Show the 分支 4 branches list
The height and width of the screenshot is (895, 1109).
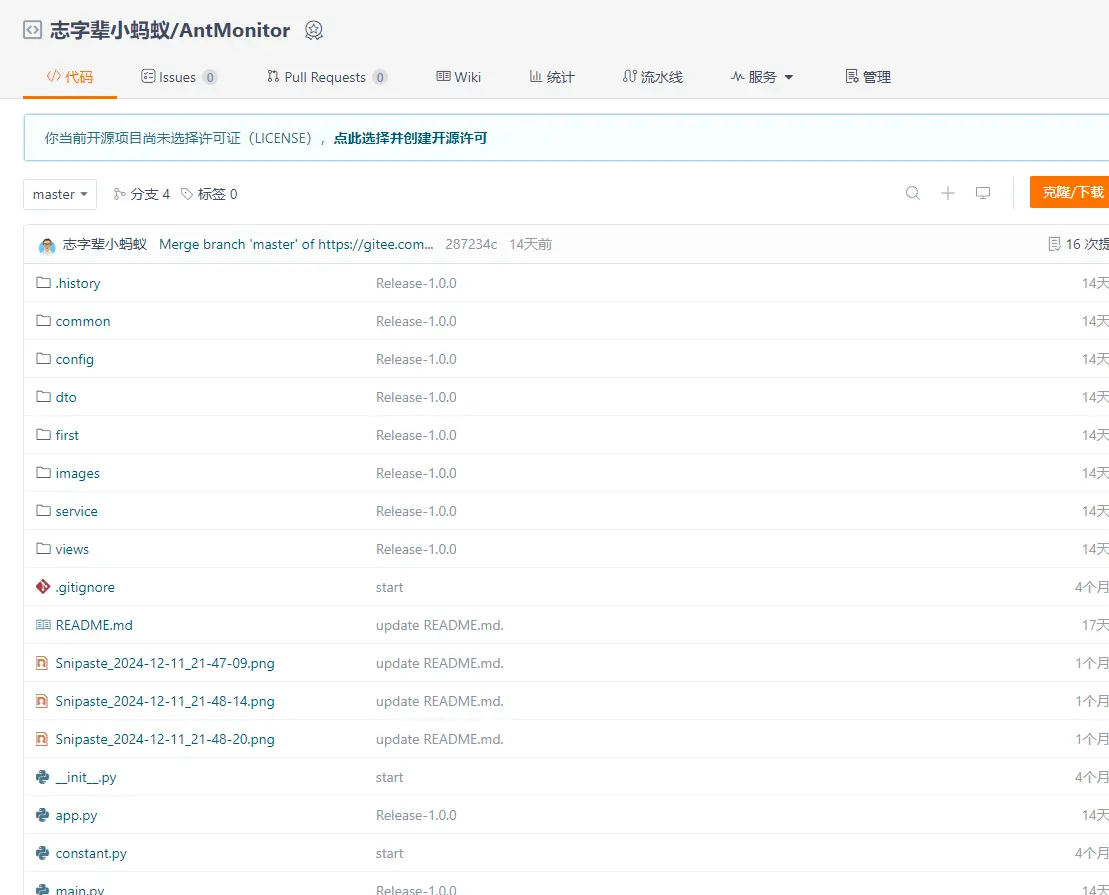tap(142, 194)
